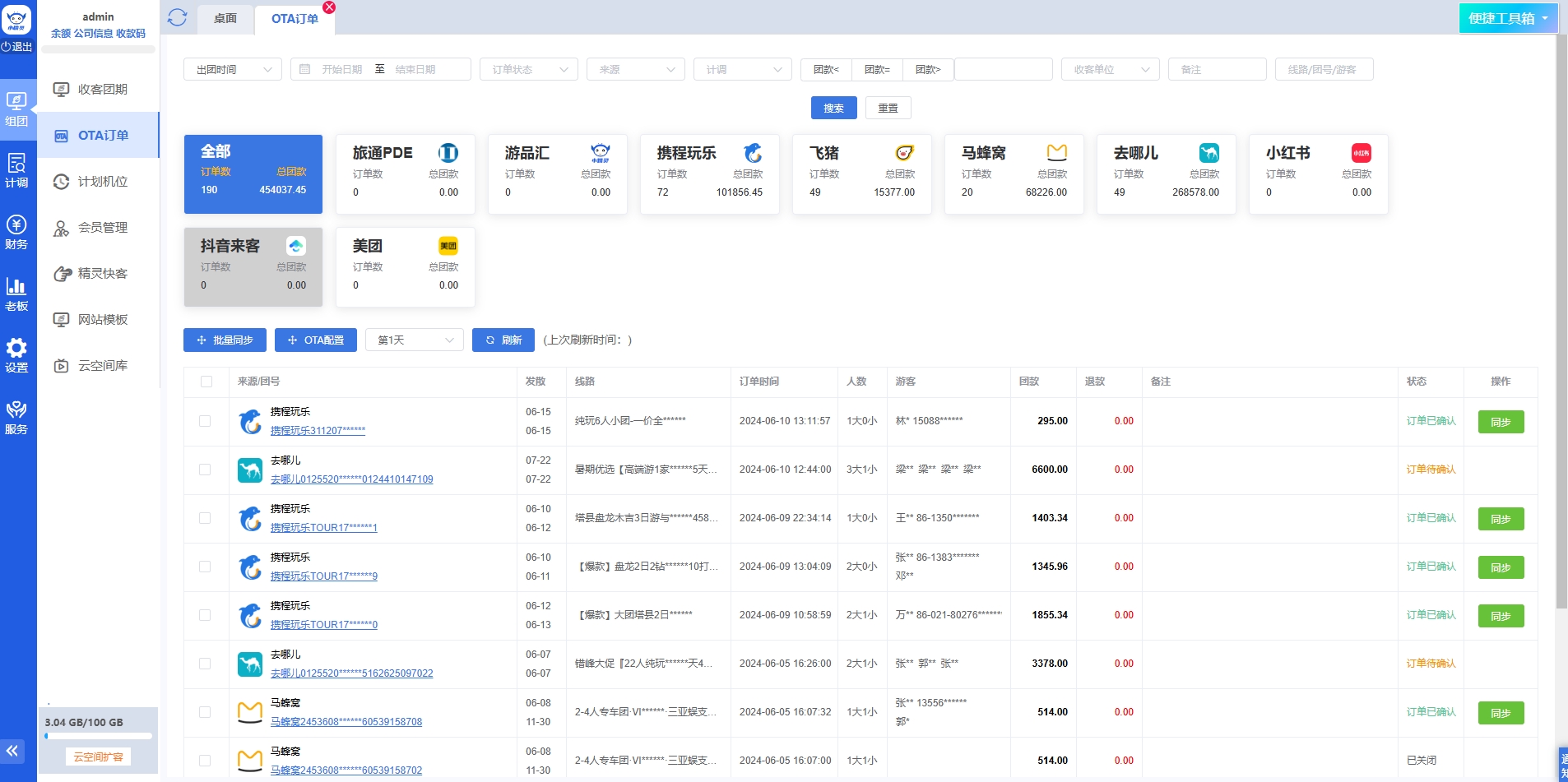1568x782 pixels.
Task: Open the 计调 filter dropdown
Action: (x=743, y=69)
